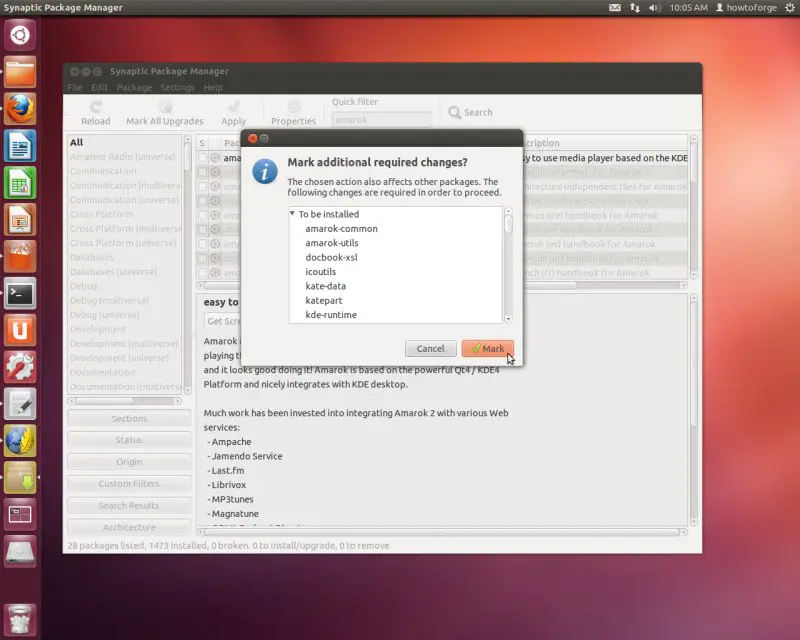Click Mark to confirm additional changes
The height and width of the screenshot is (640, 800).
coord(488,349)
